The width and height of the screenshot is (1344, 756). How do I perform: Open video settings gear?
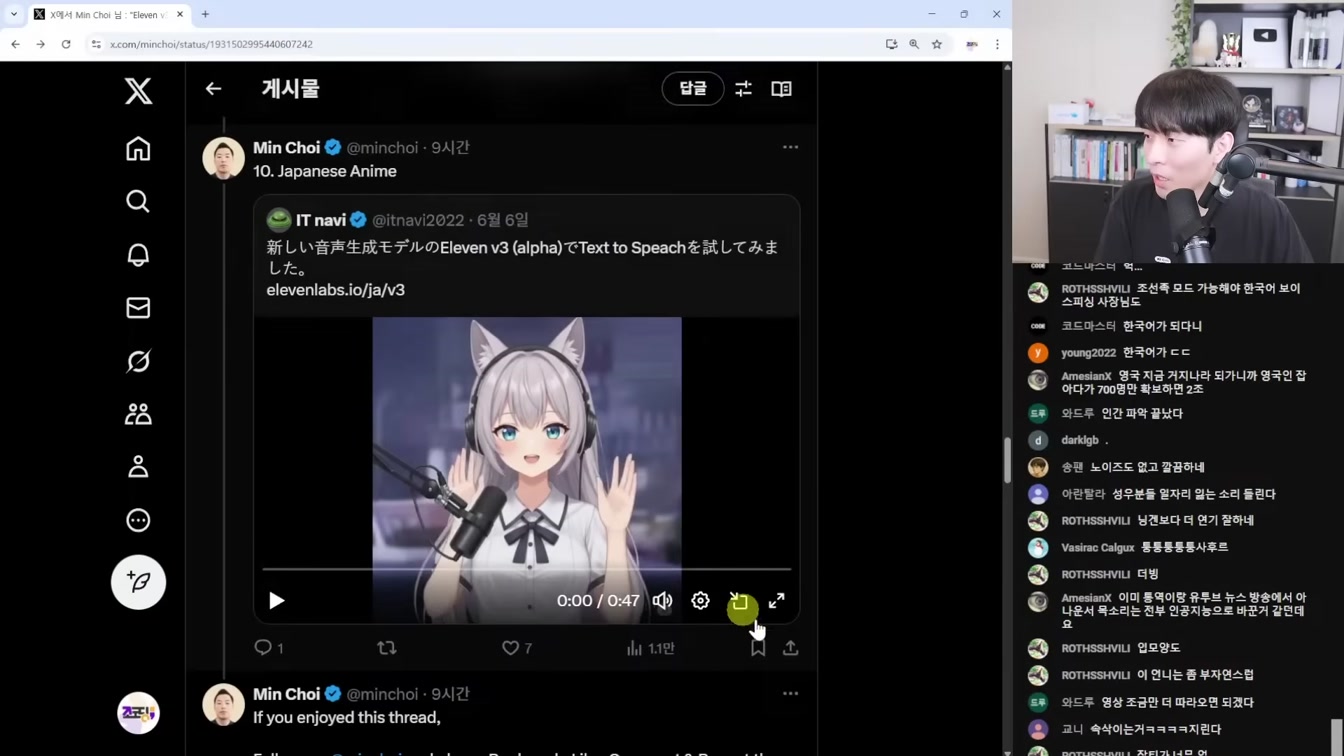click(700, 601)
